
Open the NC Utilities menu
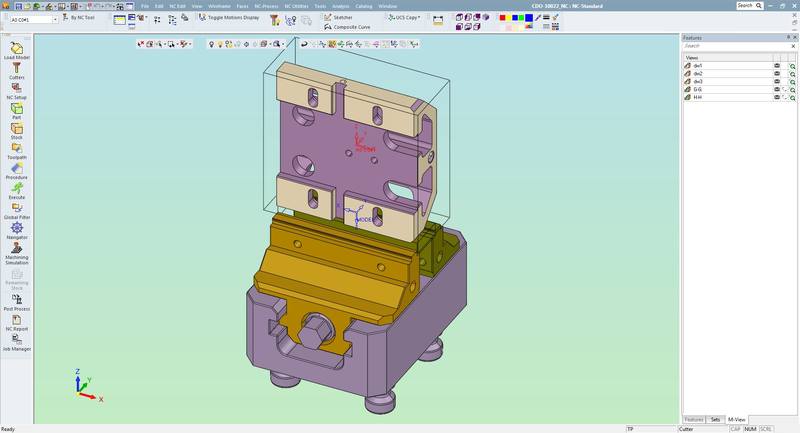[x=296, y=6]
